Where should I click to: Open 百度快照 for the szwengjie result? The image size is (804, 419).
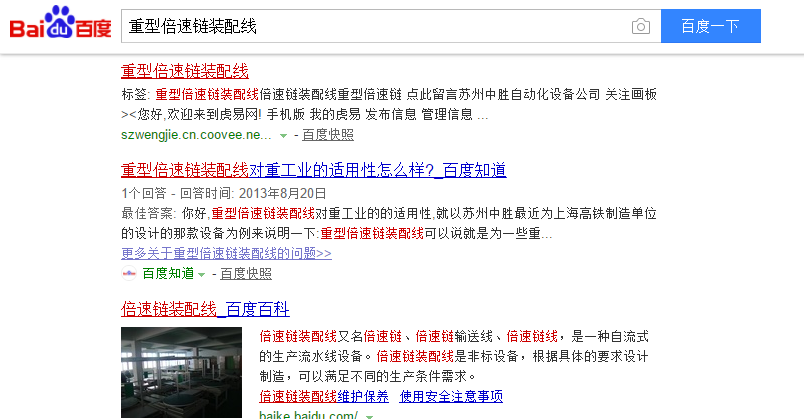click(x=328, y=135)
